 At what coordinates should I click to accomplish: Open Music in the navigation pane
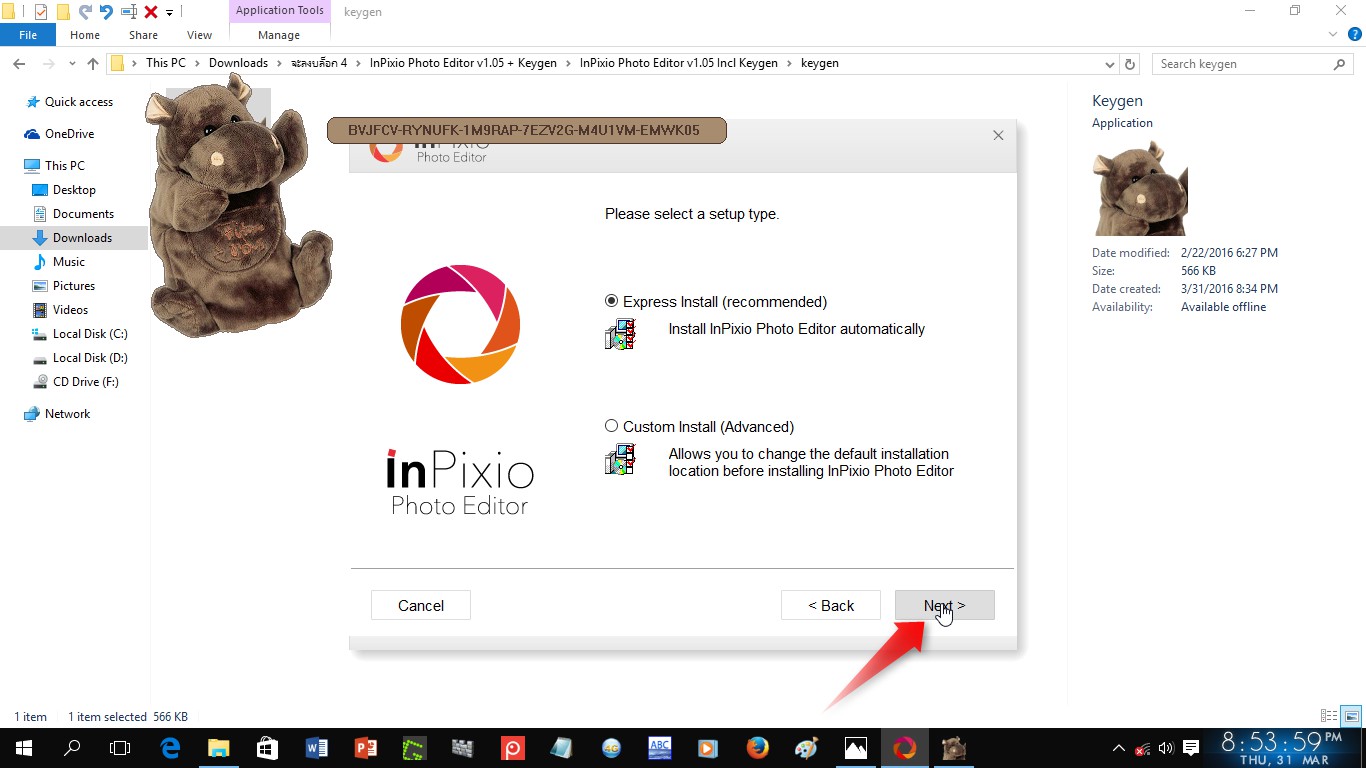[68, 262]
